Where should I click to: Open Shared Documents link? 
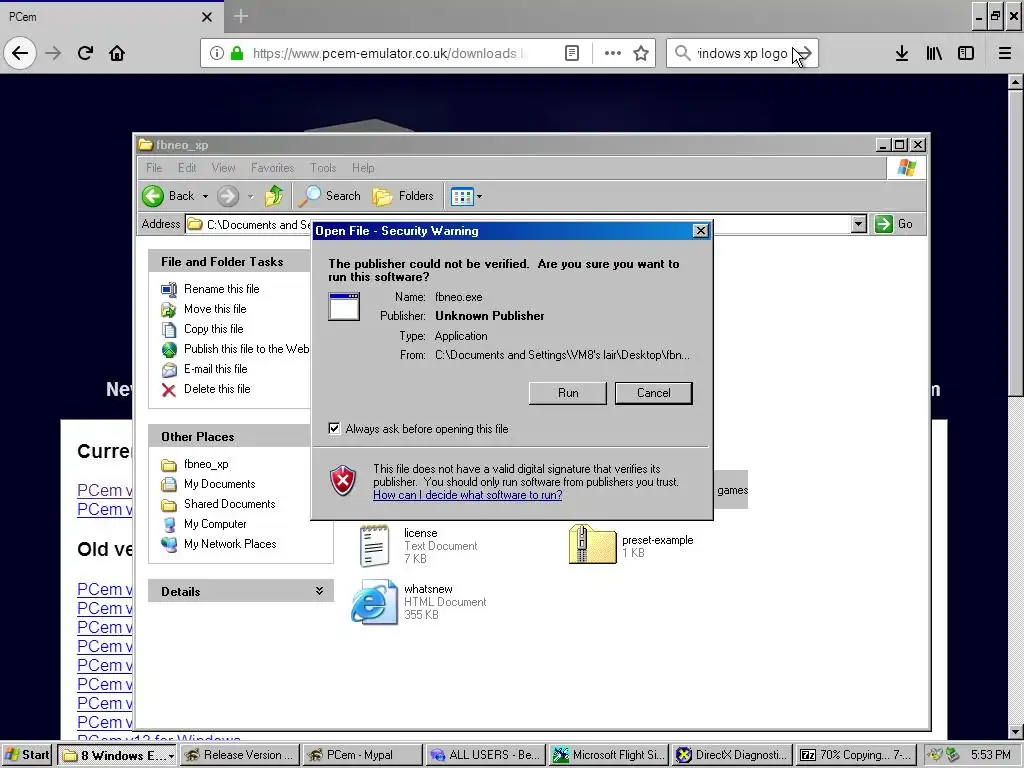229,504
